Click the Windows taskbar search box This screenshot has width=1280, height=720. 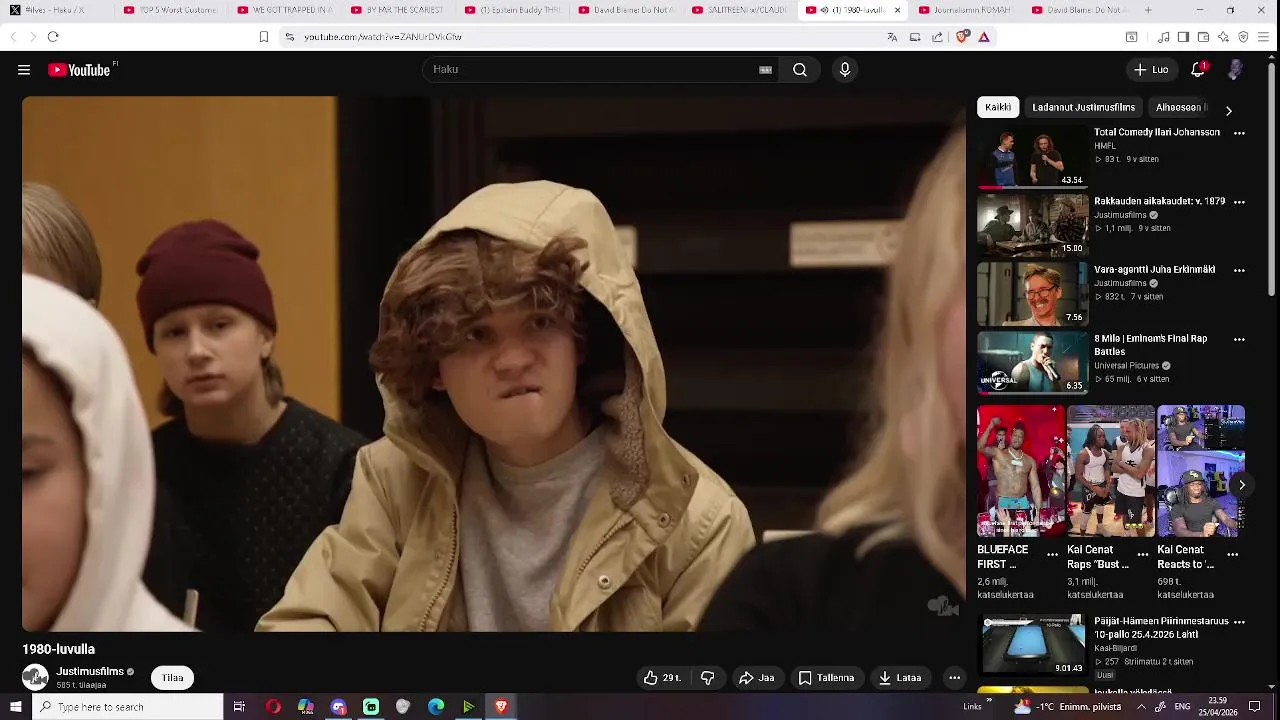tap(128, 707)
